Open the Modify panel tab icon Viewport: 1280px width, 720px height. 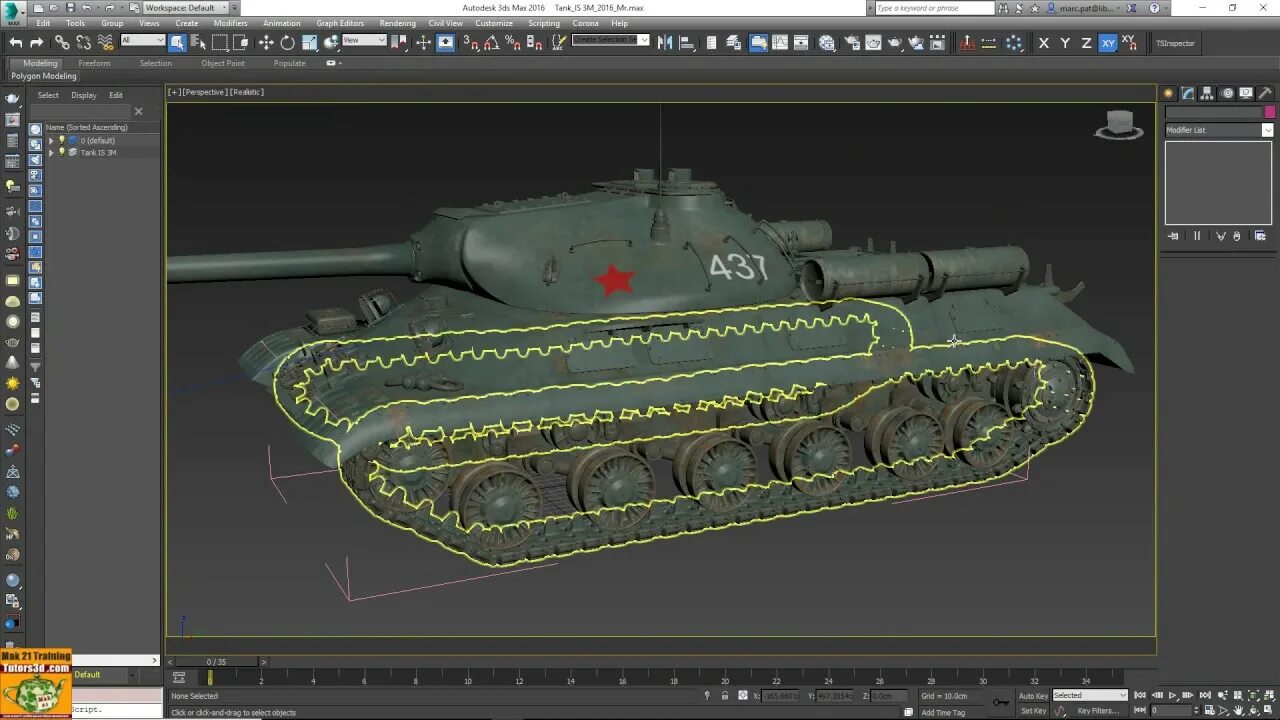[x=1188, y=93]
